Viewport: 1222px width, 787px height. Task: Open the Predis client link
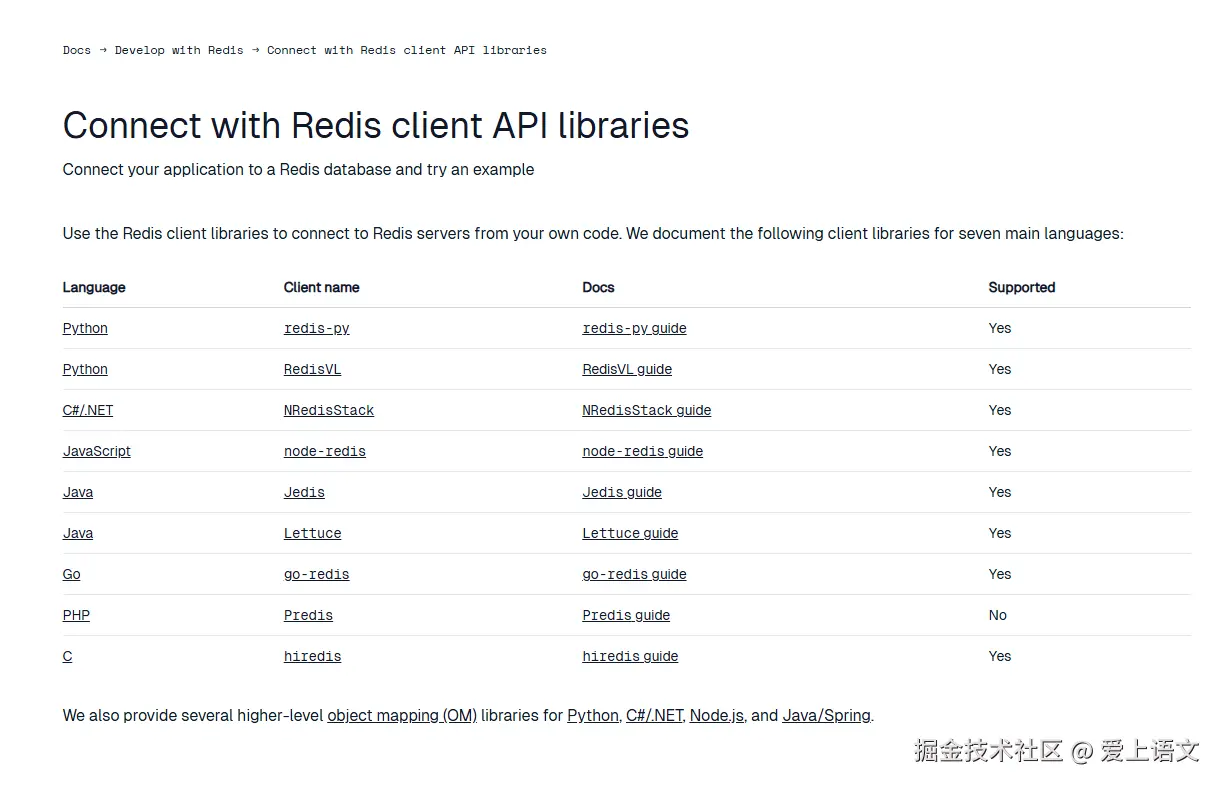[308, 615]
